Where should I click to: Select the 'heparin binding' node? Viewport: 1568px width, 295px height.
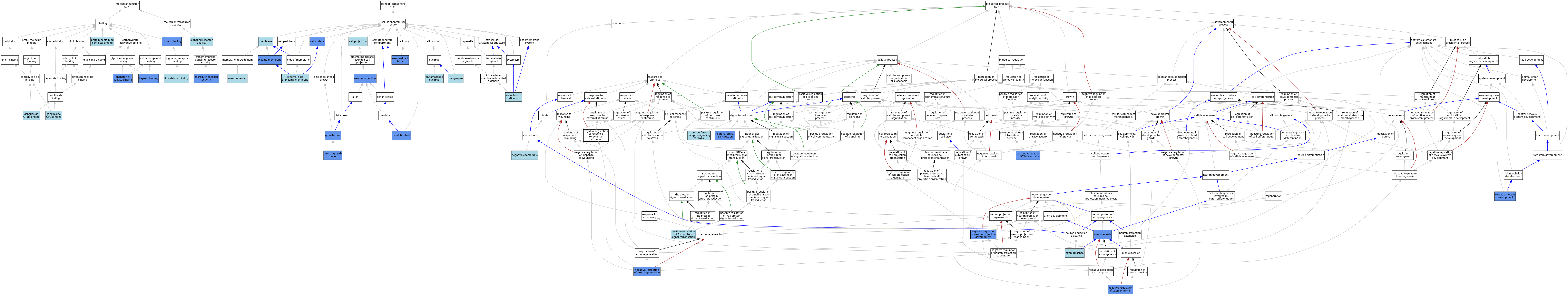148,79
